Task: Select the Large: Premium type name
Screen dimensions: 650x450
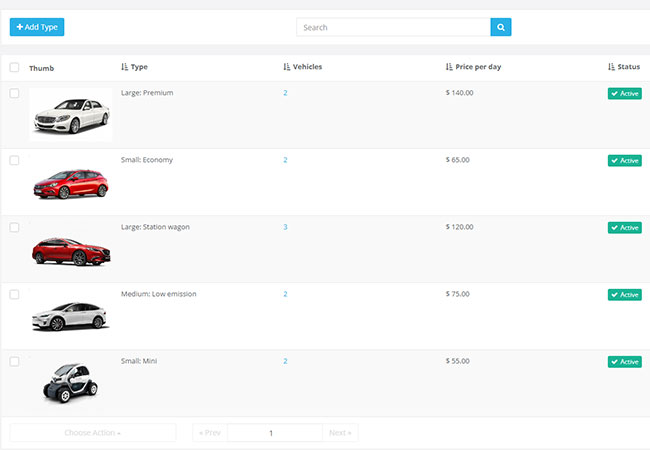Action: click(147, 93)
